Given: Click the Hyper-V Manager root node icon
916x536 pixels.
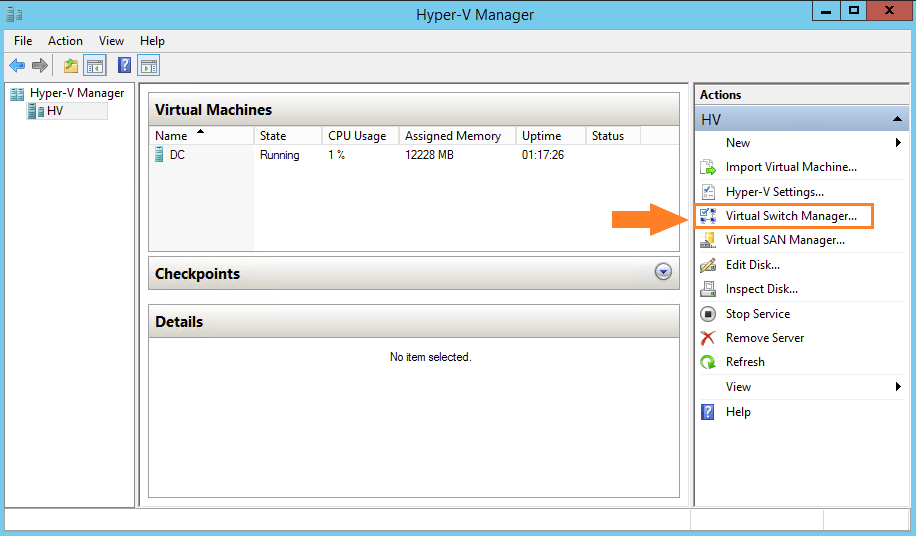Looking at the screenshot, I should (x=17, y=93).
